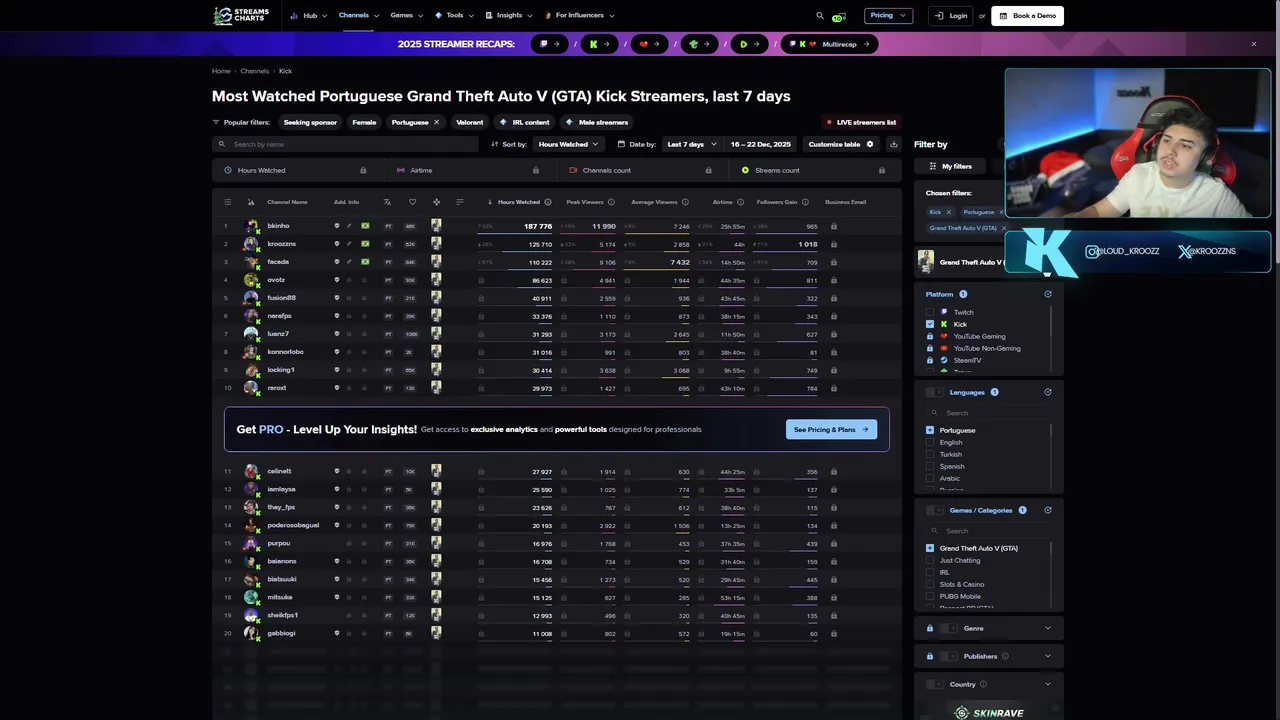The width and height of the screenshot is (1280, 720).
Task: Check the English language checkbox
Action: point(930,442)
